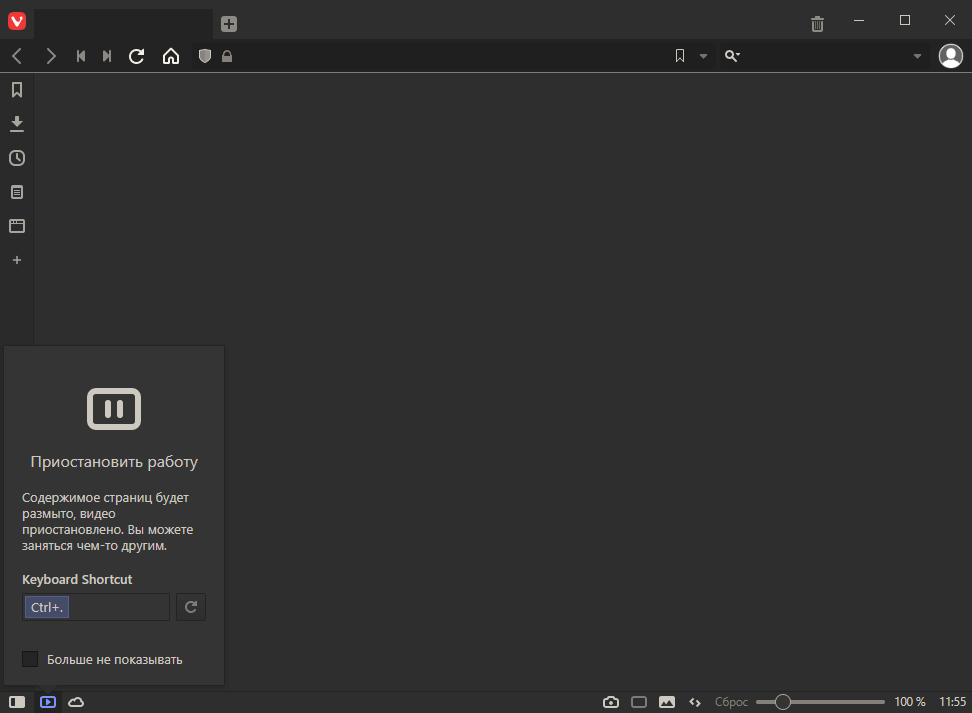972x713 pixels.
Task: Click the zoom slider handle
Action: coord(782,702)
